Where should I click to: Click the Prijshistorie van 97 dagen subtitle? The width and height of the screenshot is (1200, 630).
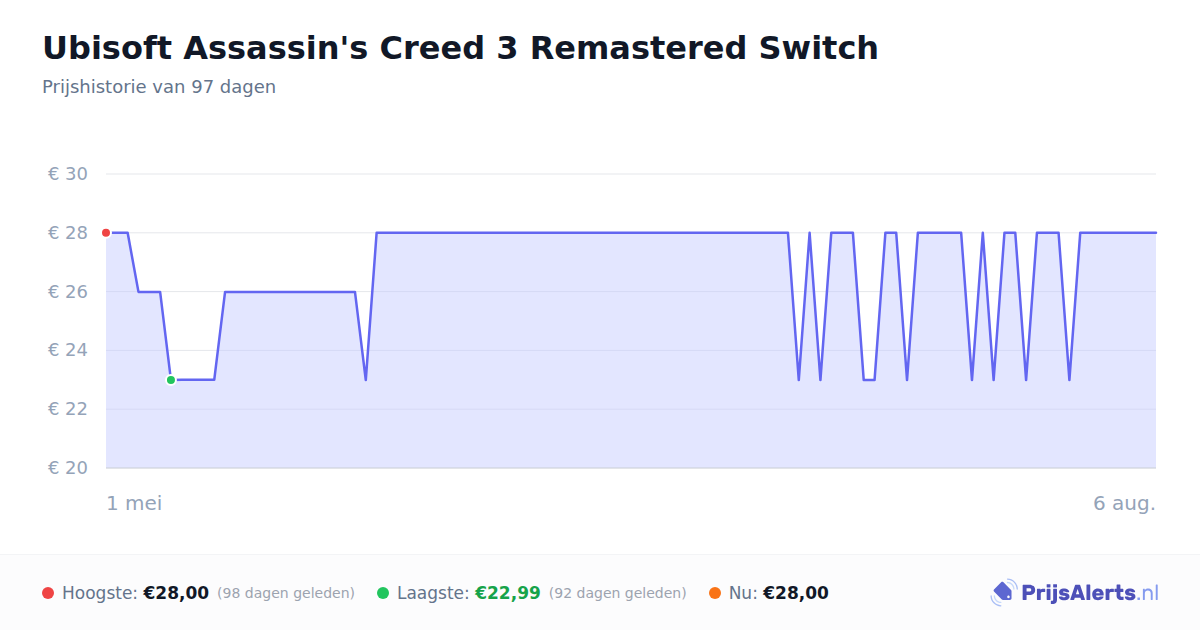pyautogui.click(x=159, y=87)
